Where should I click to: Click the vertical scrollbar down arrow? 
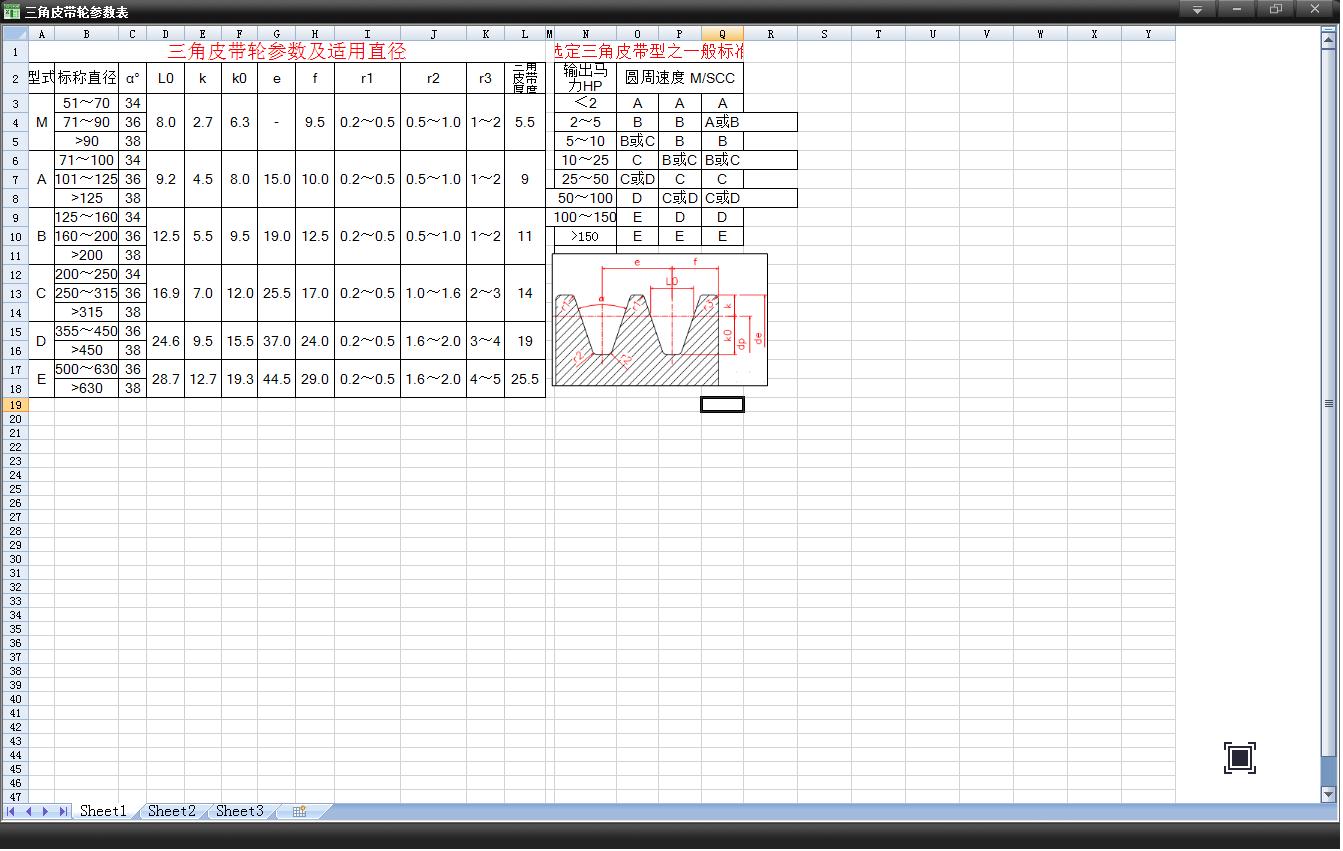point(1329,796)
